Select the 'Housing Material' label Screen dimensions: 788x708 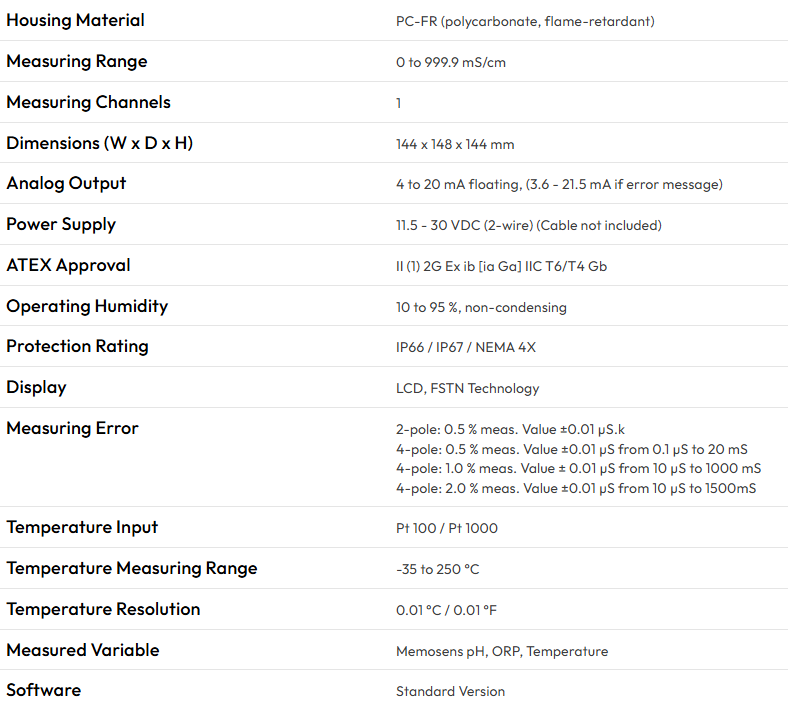click(x=75, y=21)
